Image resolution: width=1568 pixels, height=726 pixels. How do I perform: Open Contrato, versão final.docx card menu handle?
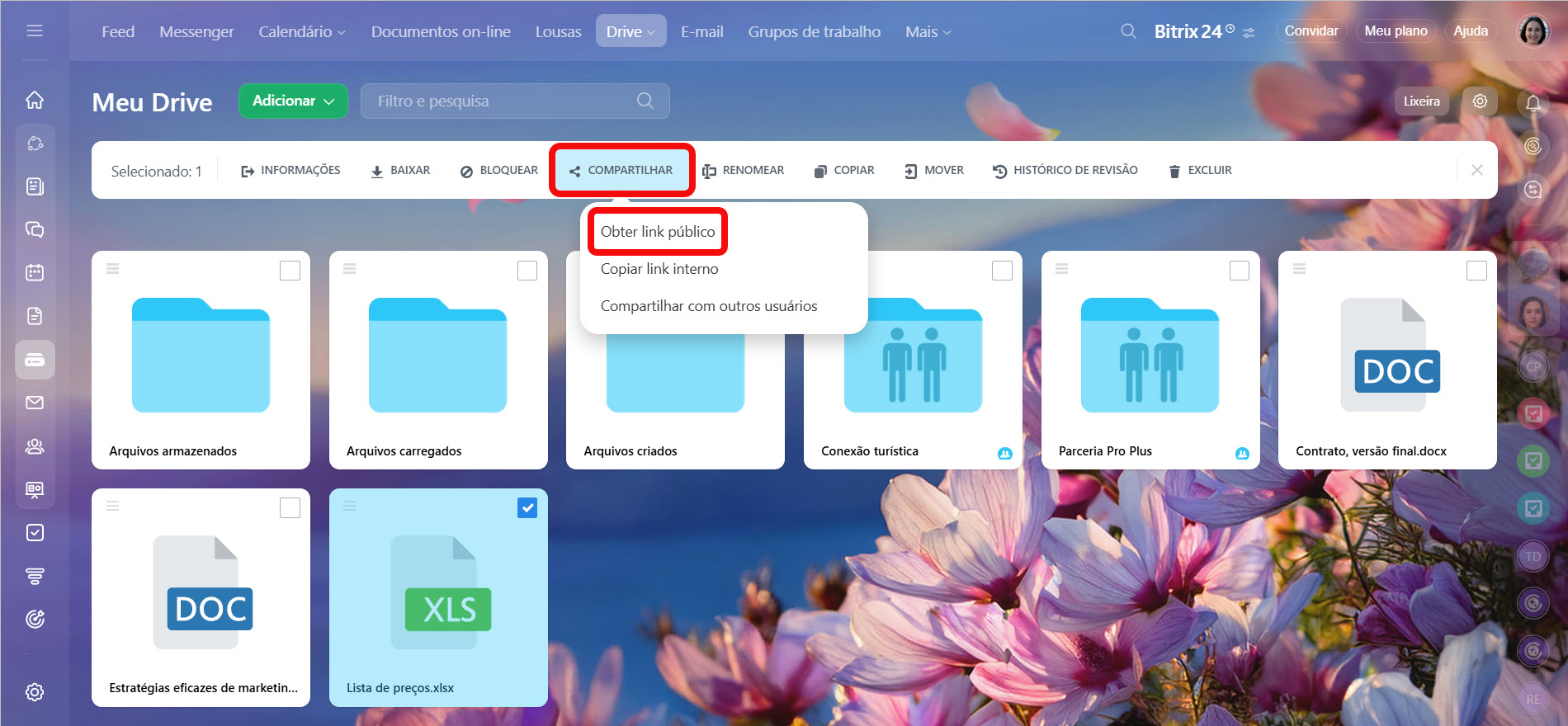point(1299,269)
